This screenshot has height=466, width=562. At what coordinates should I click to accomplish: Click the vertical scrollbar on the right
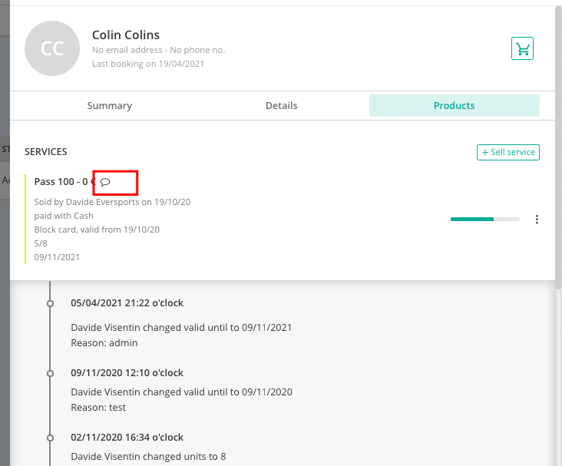[x=558, y=147]
